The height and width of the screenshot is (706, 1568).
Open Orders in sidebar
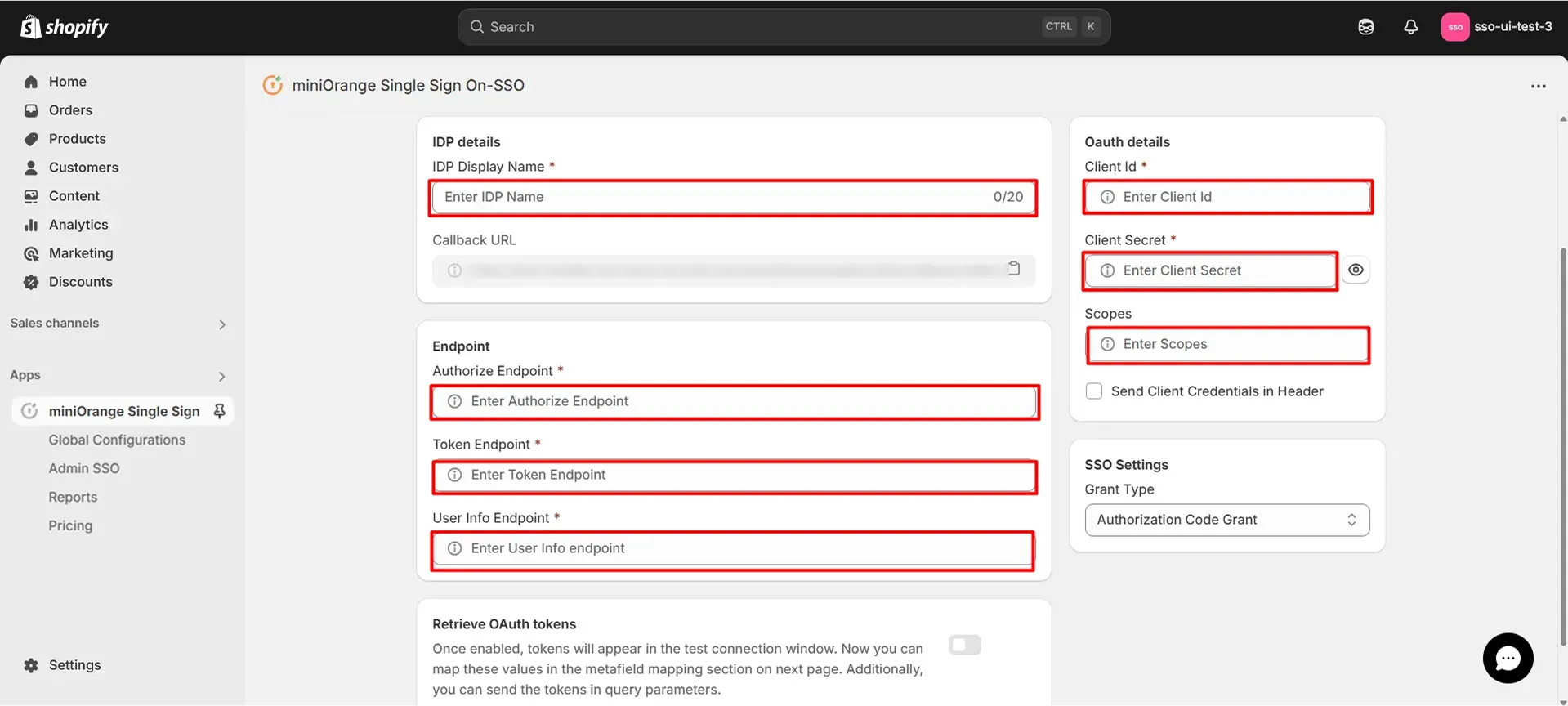(x=70, y=110)
